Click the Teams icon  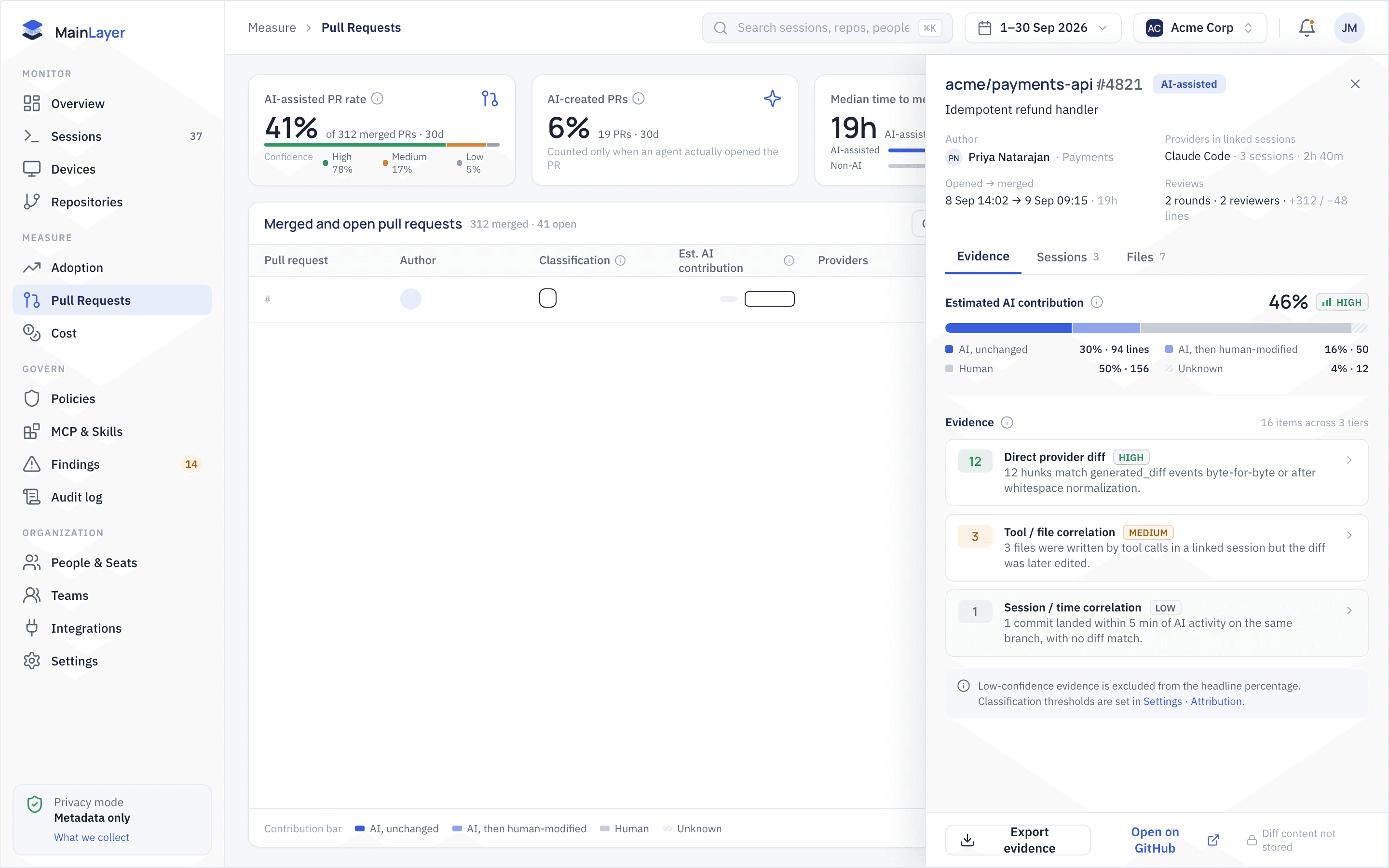(31, 596)
